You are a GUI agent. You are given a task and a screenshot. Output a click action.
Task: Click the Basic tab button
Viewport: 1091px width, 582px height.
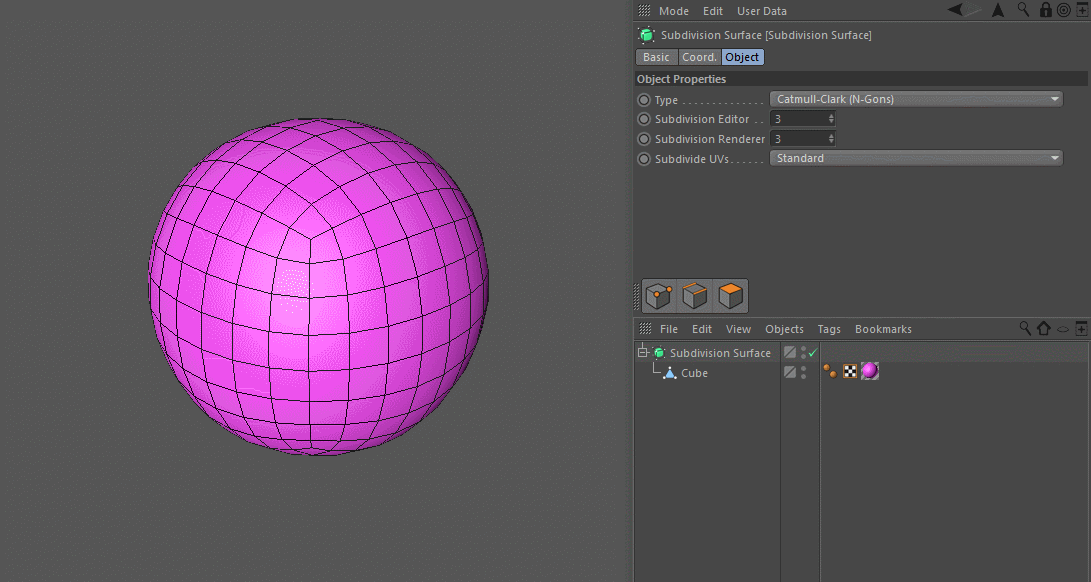(x=656, y=57)
